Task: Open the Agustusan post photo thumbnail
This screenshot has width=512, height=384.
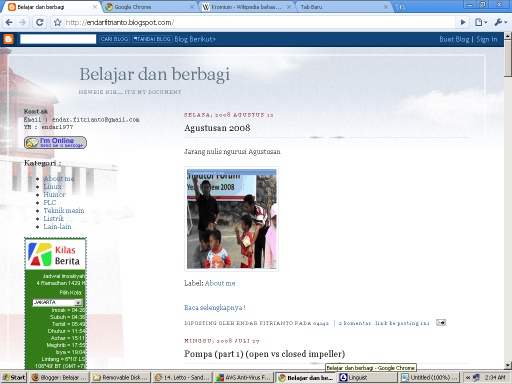Action: click(232, 219)
